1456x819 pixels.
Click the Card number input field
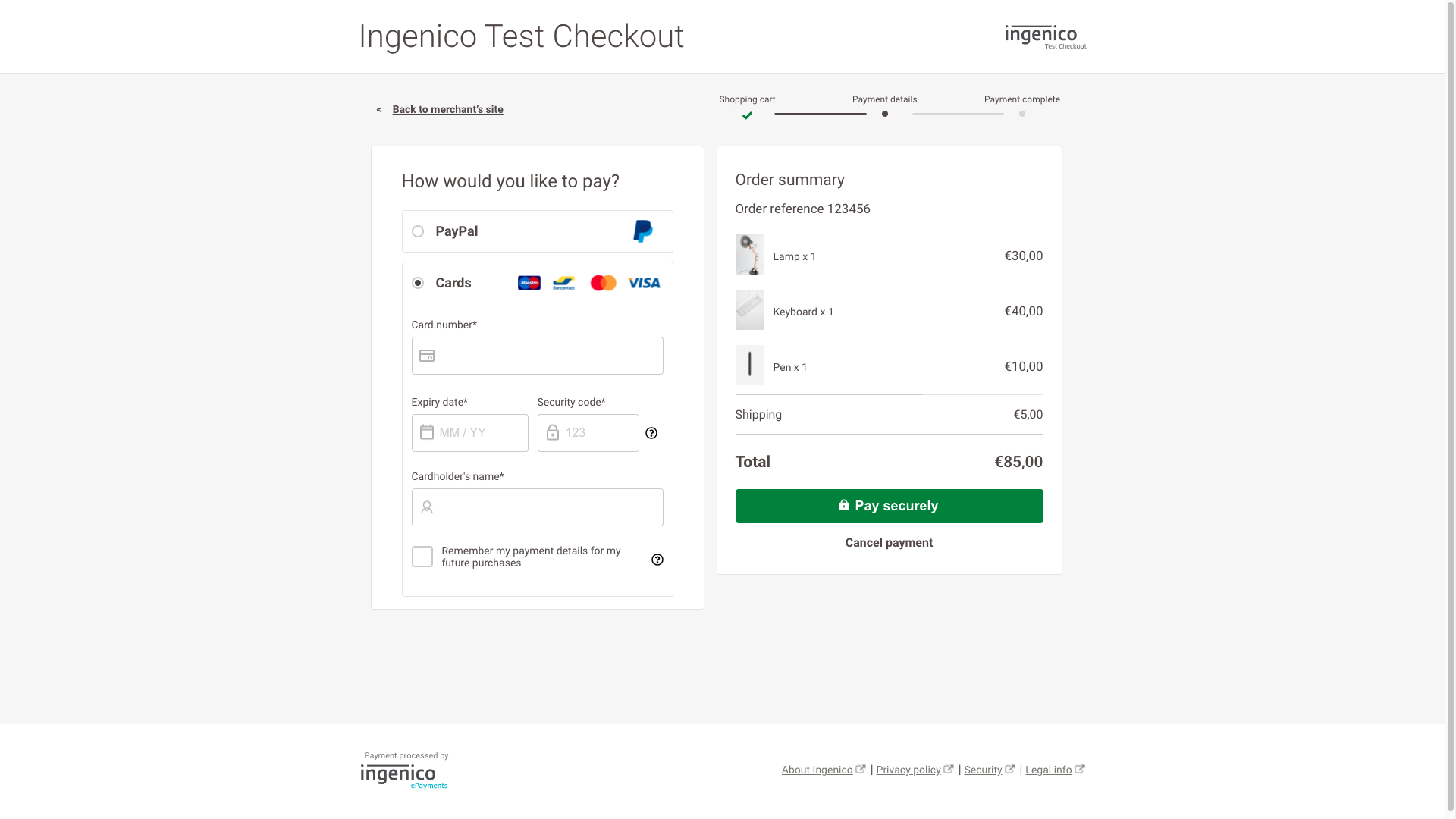pyautogui.click(x=537, y=356)
